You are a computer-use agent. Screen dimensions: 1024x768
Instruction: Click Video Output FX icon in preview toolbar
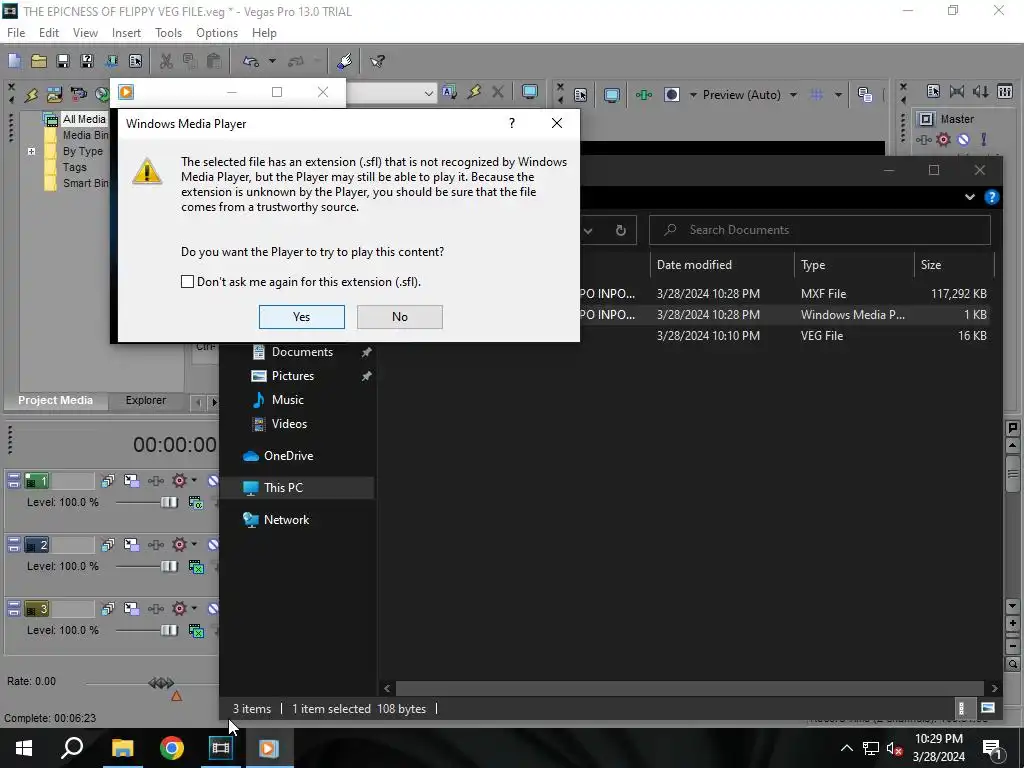(x=644, y=95)
